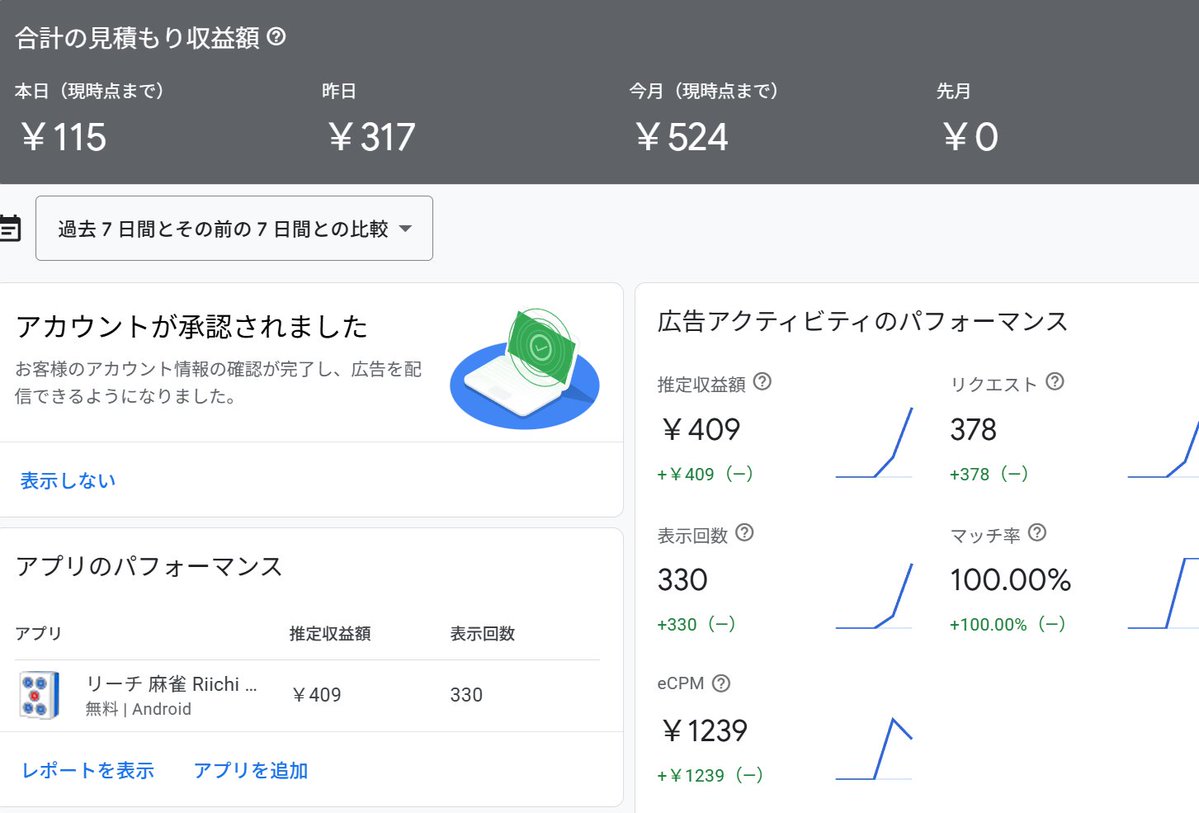Click the approved account laptop illustration
This screenshot has height=813, width=1199.
click(x=525, y=368)
